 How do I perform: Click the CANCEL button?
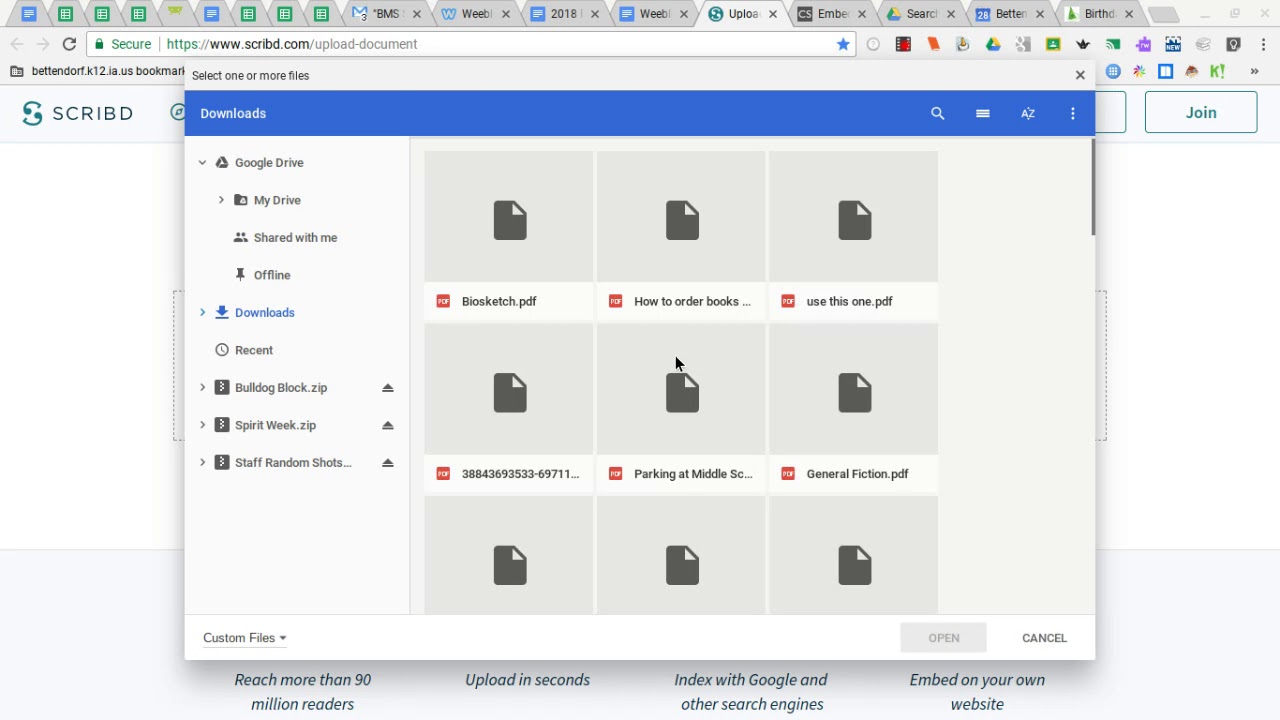(x=1044, y=638)
